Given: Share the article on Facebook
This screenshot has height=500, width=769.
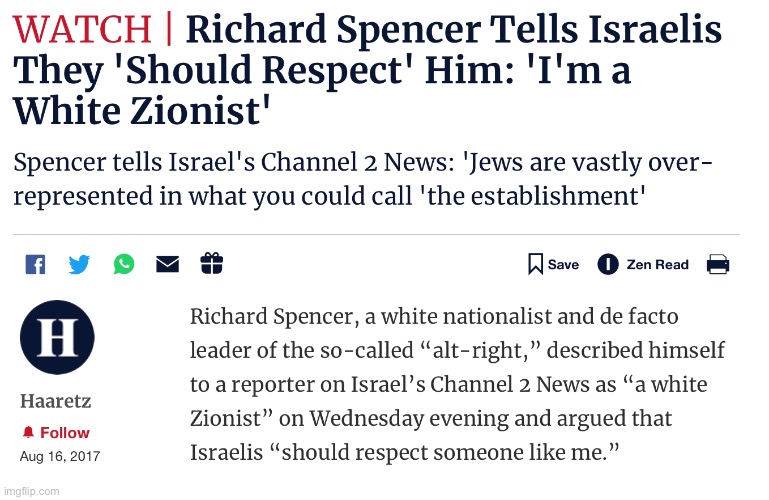Looking at the screenshot, I should [x=35, y=265].
